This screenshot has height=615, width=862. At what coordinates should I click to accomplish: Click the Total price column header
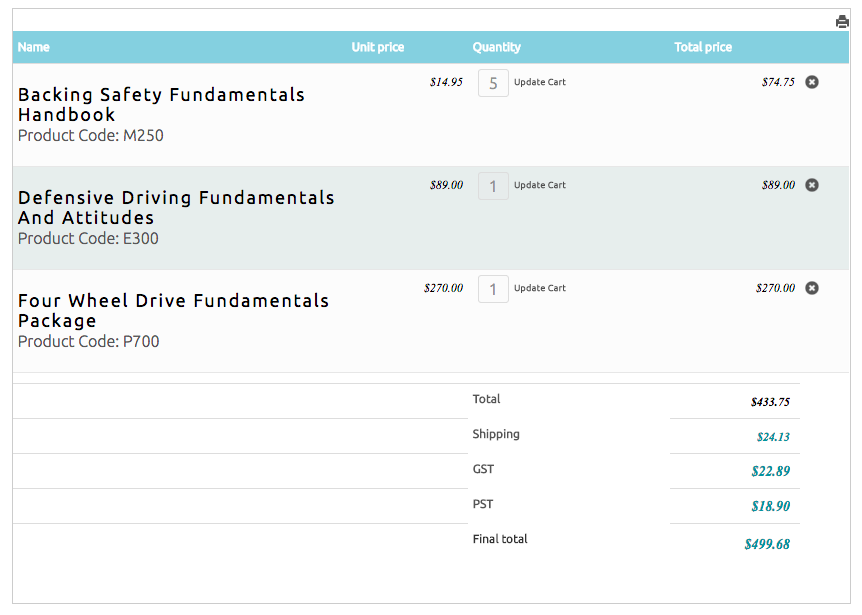(x=703, y=47)
